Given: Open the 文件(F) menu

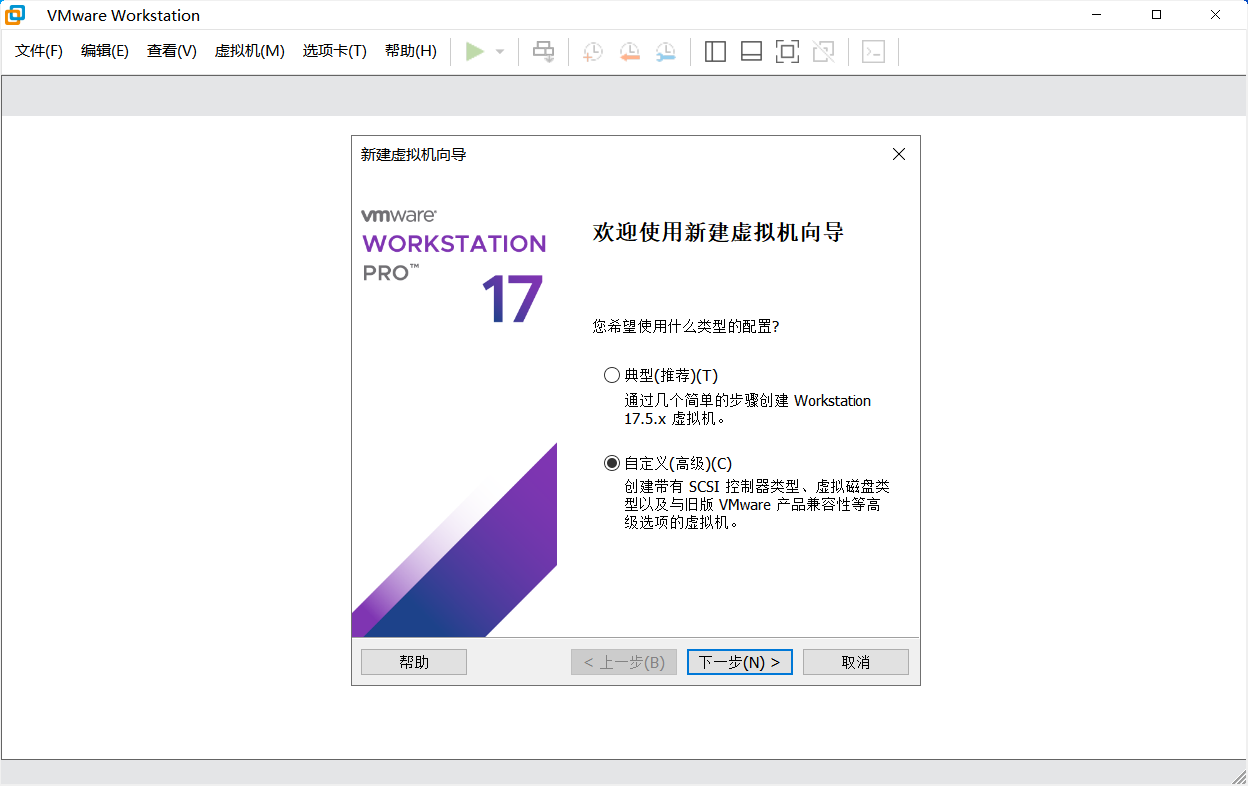Looking at the screenshot, I should pyautogui.click(x=38, y=51).
